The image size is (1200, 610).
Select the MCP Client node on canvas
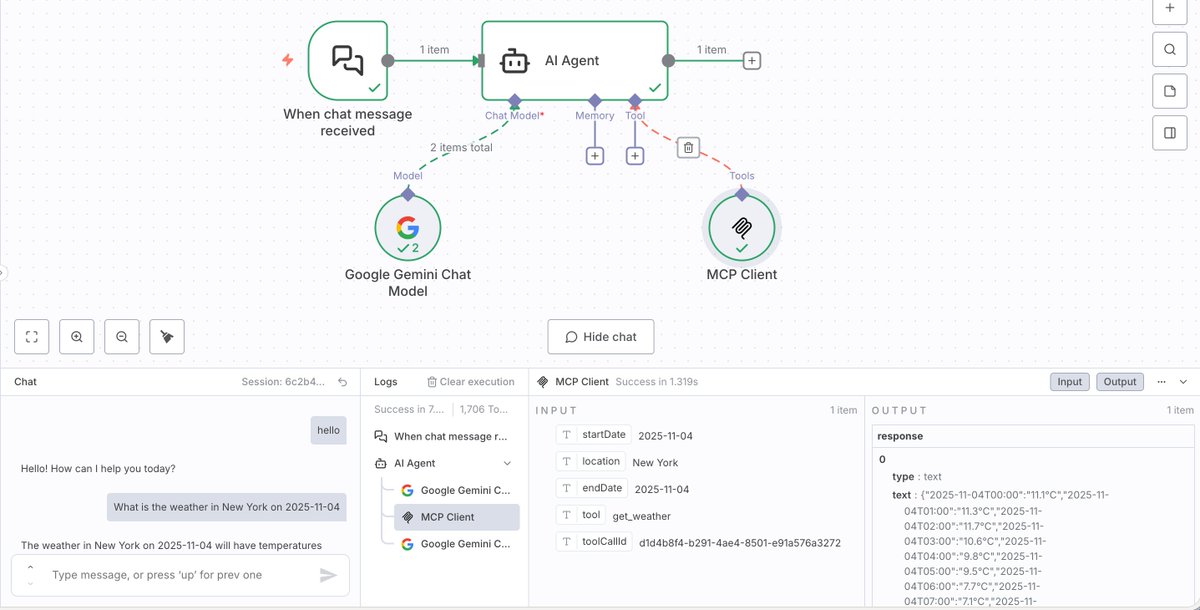[x=741, y=227]
